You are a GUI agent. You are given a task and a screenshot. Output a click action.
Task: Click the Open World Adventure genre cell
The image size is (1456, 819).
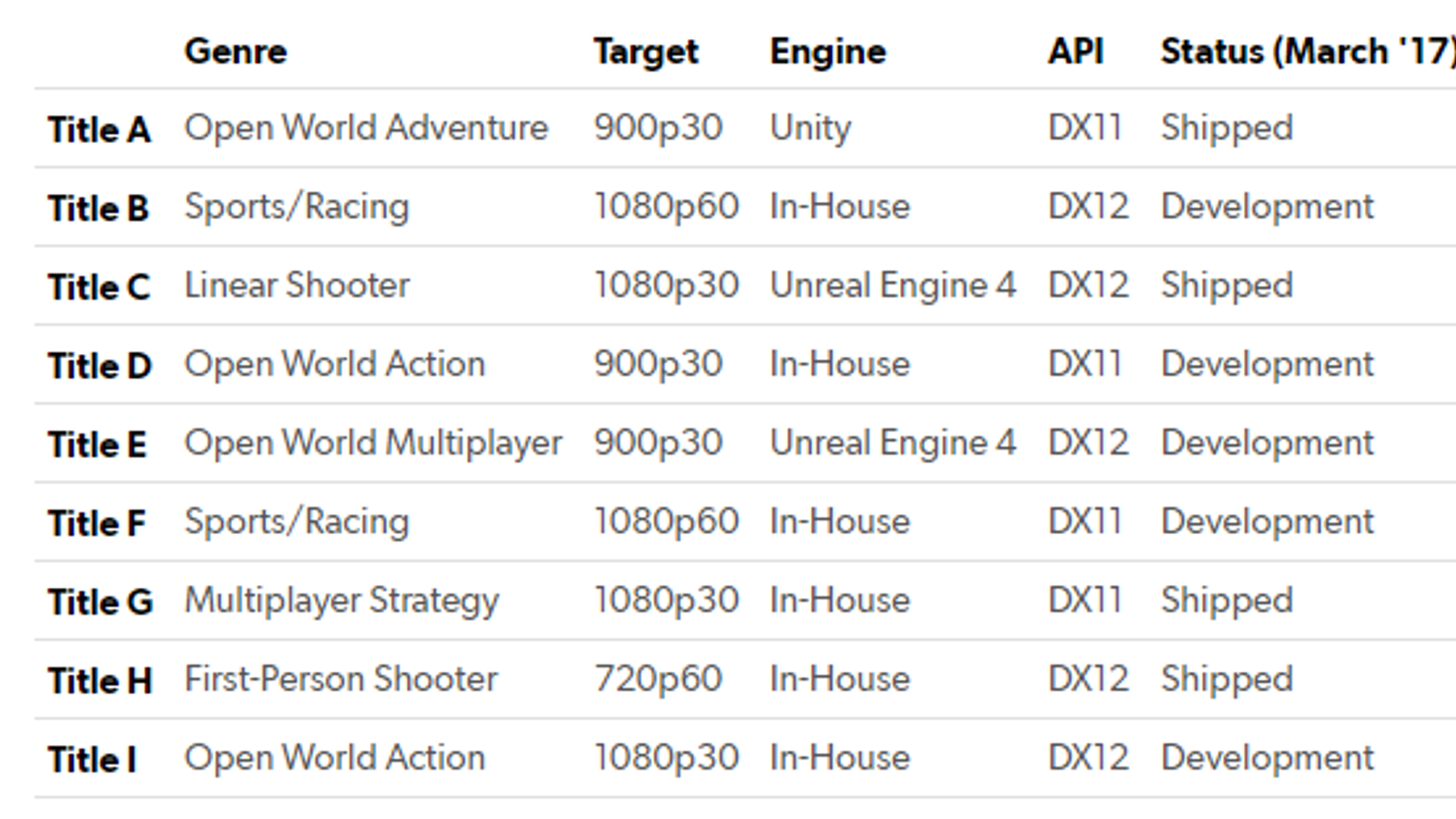coord(366,128)
